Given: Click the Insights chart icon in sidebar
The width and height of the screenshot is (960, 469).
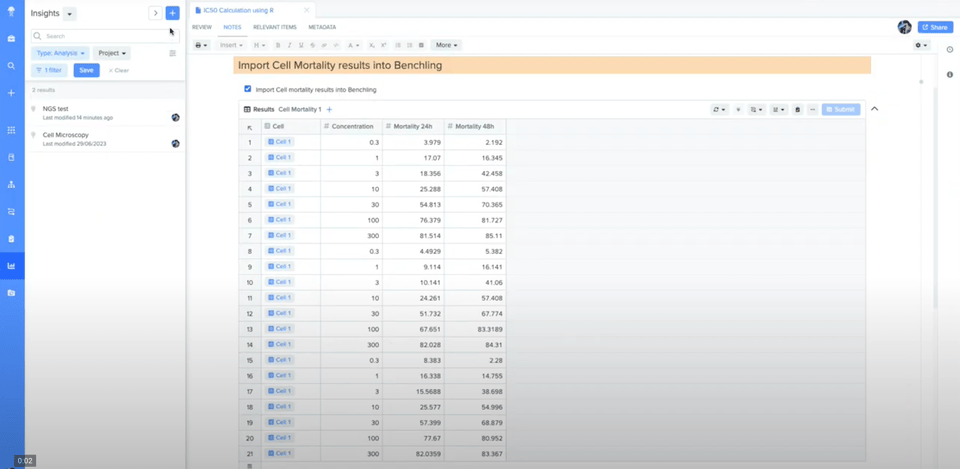Looking at the screenshot, I should tap(11, 266).
